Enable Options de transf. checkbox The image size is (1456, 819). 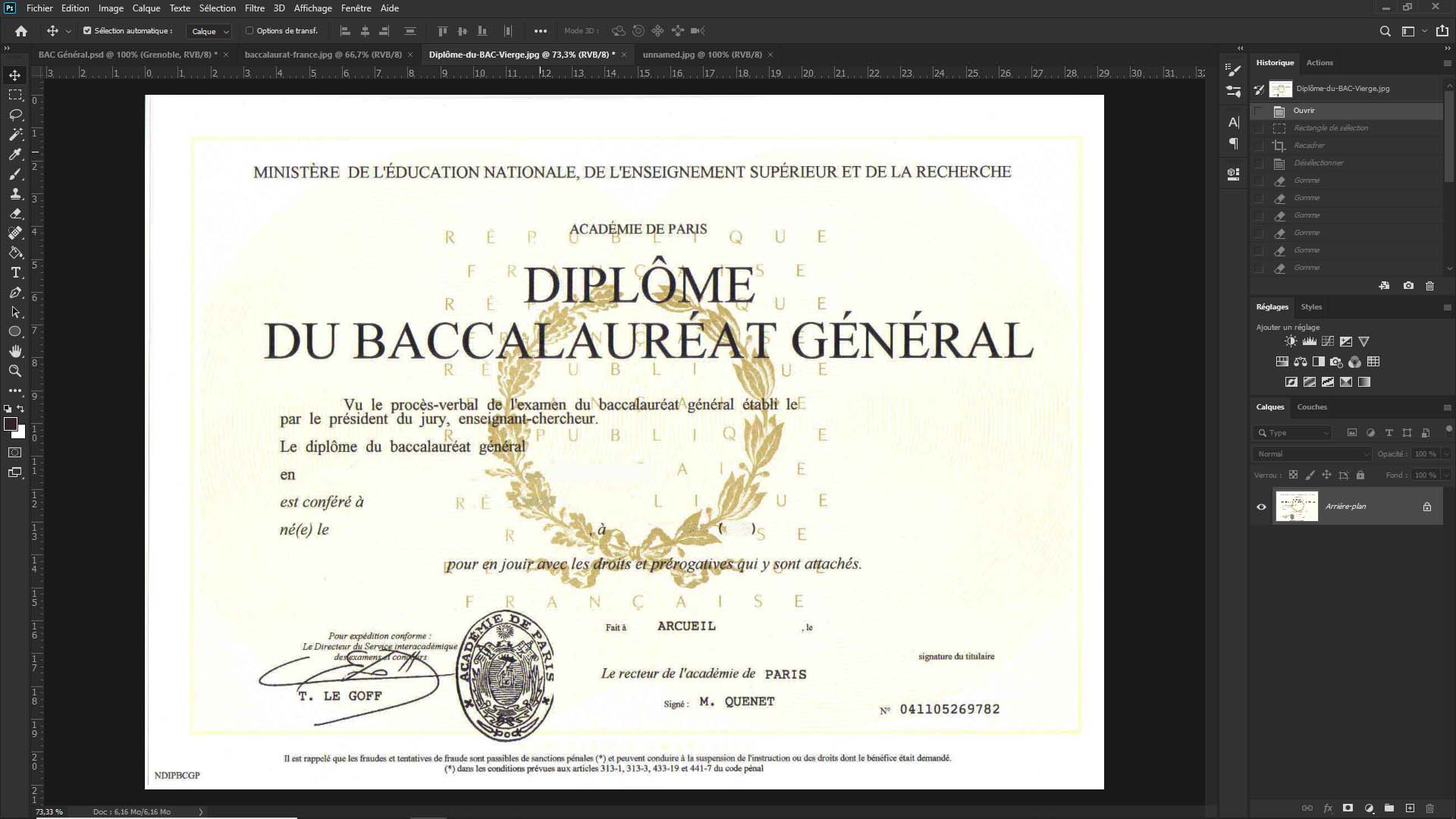249,31
